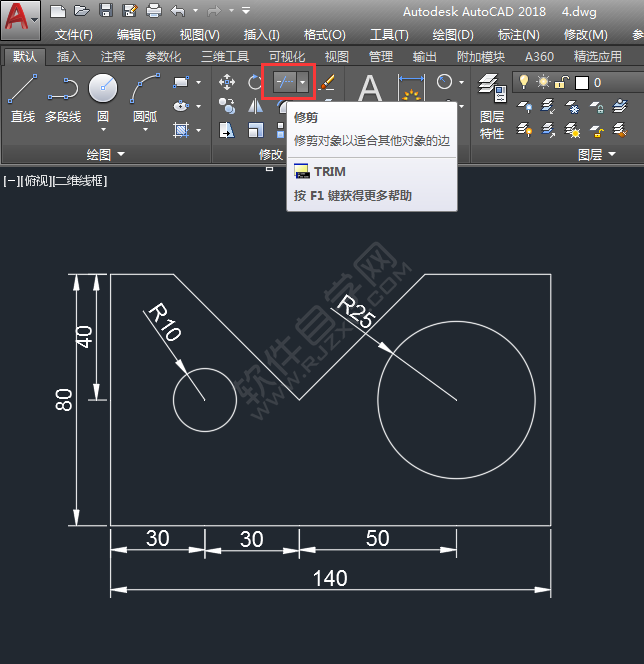Toggle layer 0 freeze sun icon
The image size is (644, 664).
pos(543,82)
